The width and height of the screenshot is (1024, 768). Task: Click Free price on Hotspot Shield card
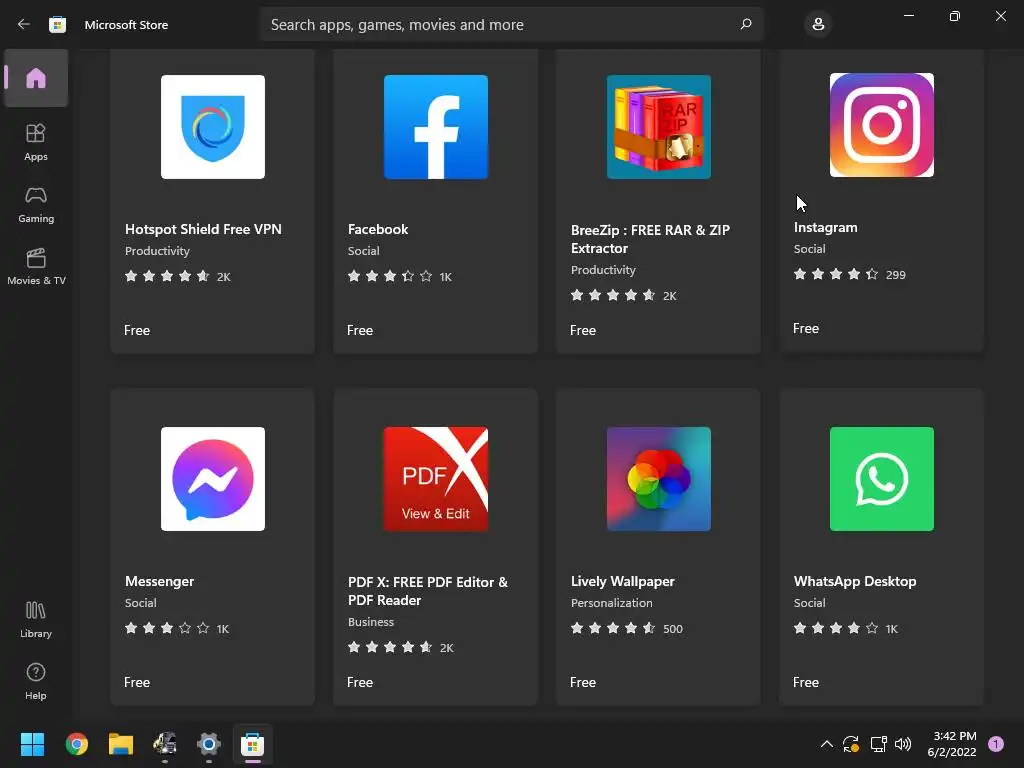click(137, 330)
